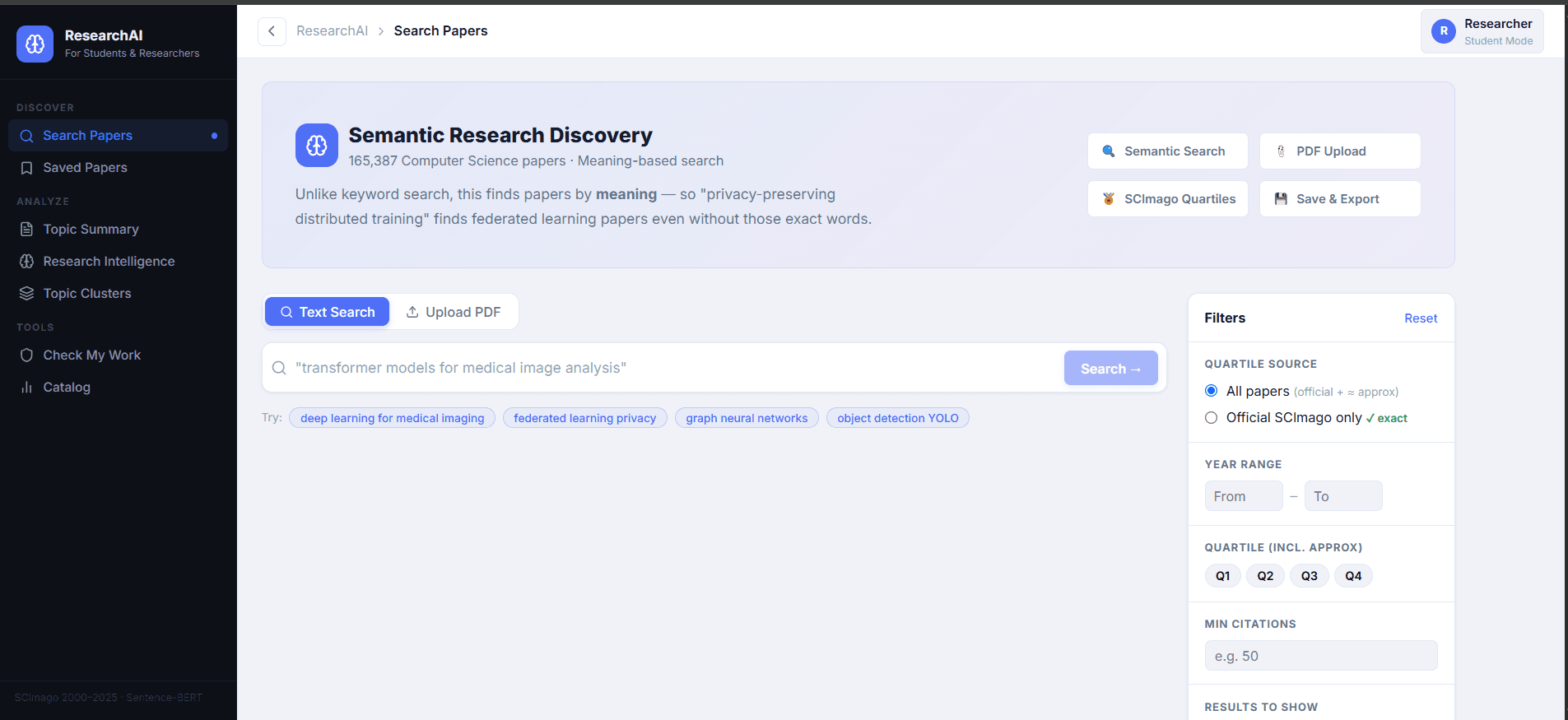Toggle the Q3 quartile filter
The image size is (1568, 720).
pyautogui.click(x=1310, y=576)
